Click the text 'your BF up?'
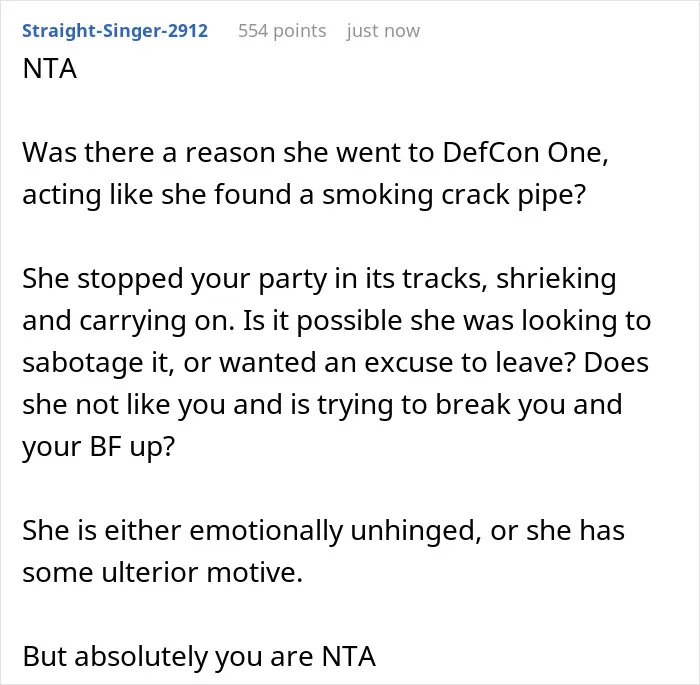The height and width of the screenshot is (685, 700). pos(98,447)
